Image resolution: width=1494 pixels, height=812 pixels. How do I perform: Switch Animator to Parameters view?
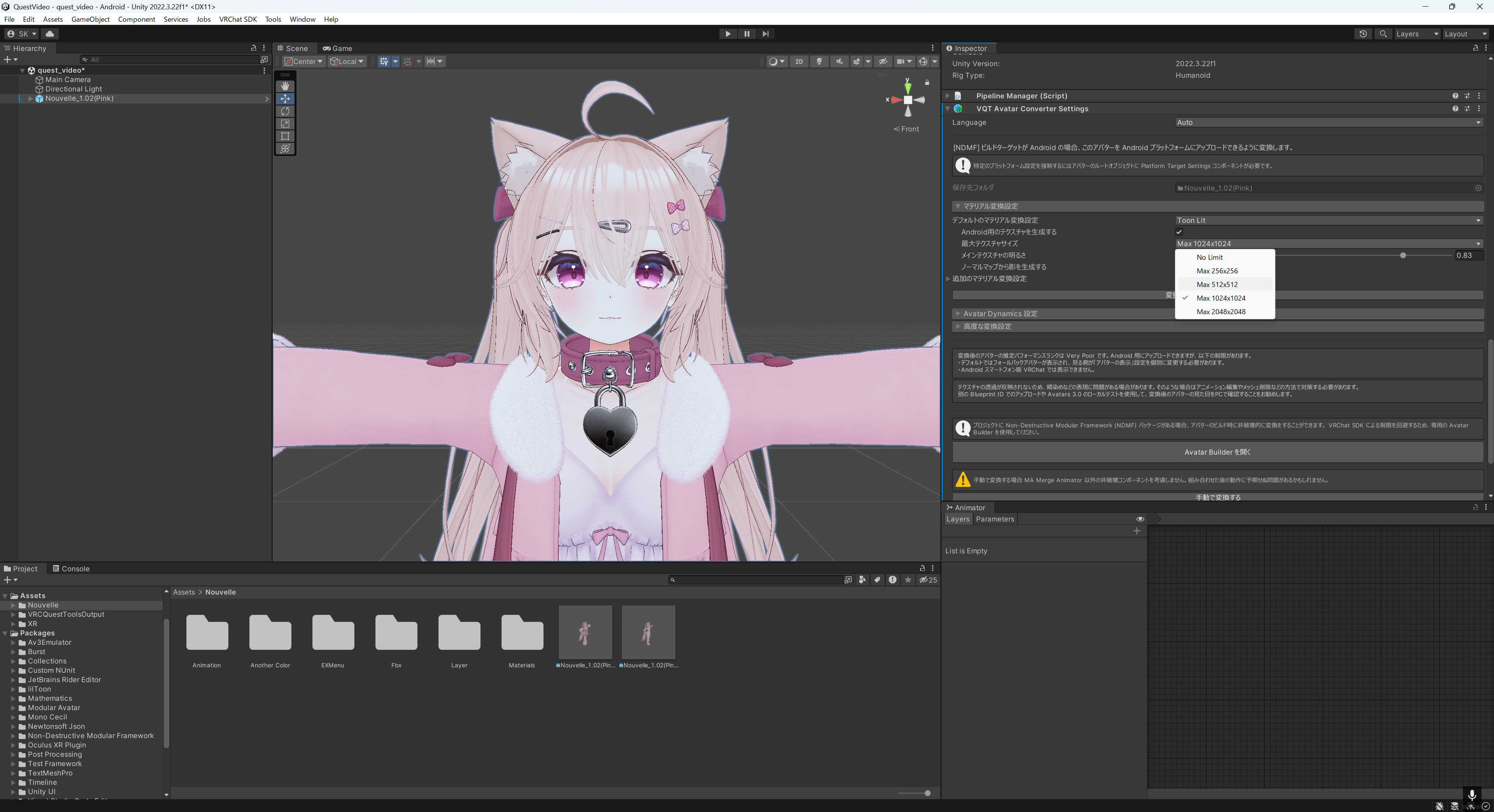[995, 519]
